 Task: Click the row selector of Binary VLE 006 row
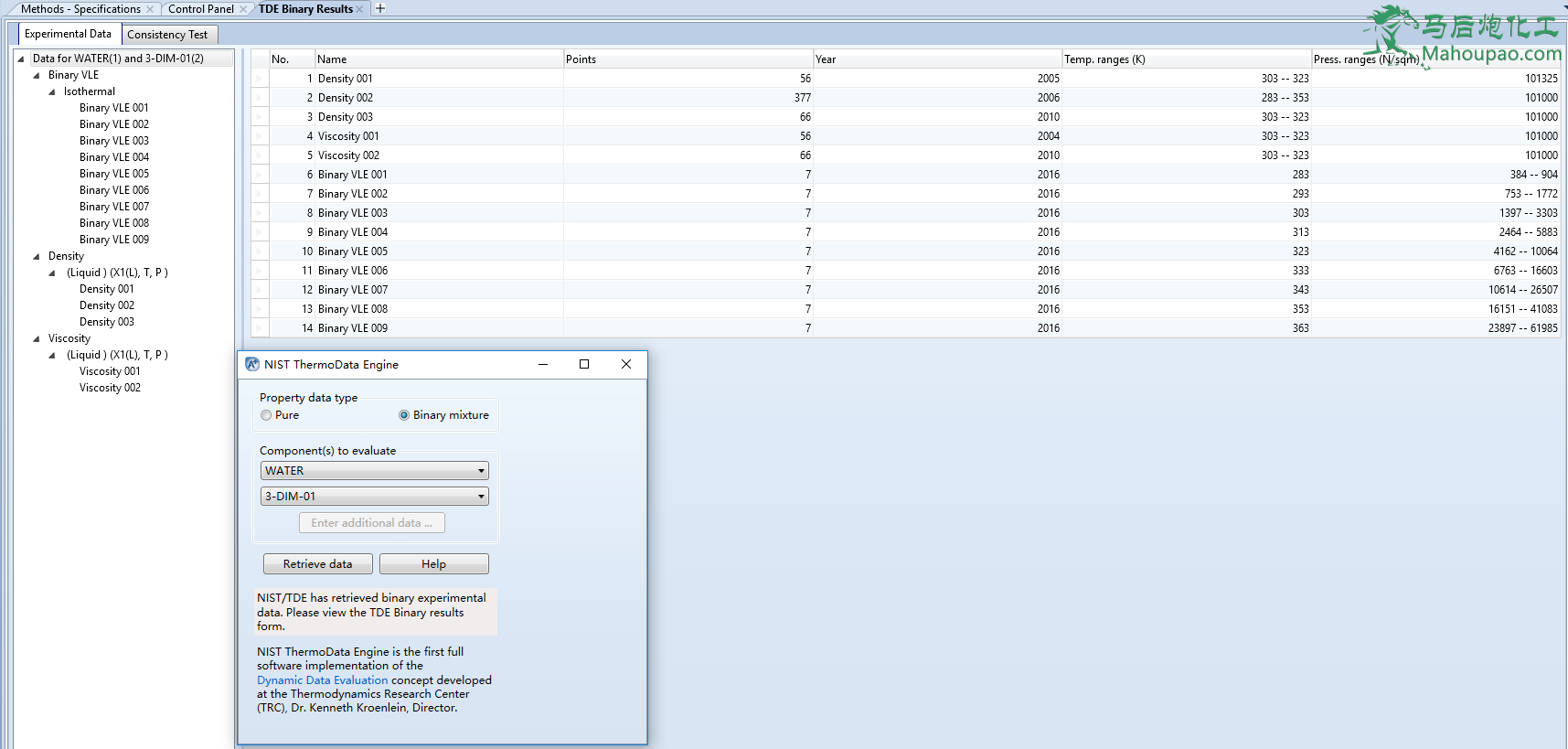pos(260,271)
